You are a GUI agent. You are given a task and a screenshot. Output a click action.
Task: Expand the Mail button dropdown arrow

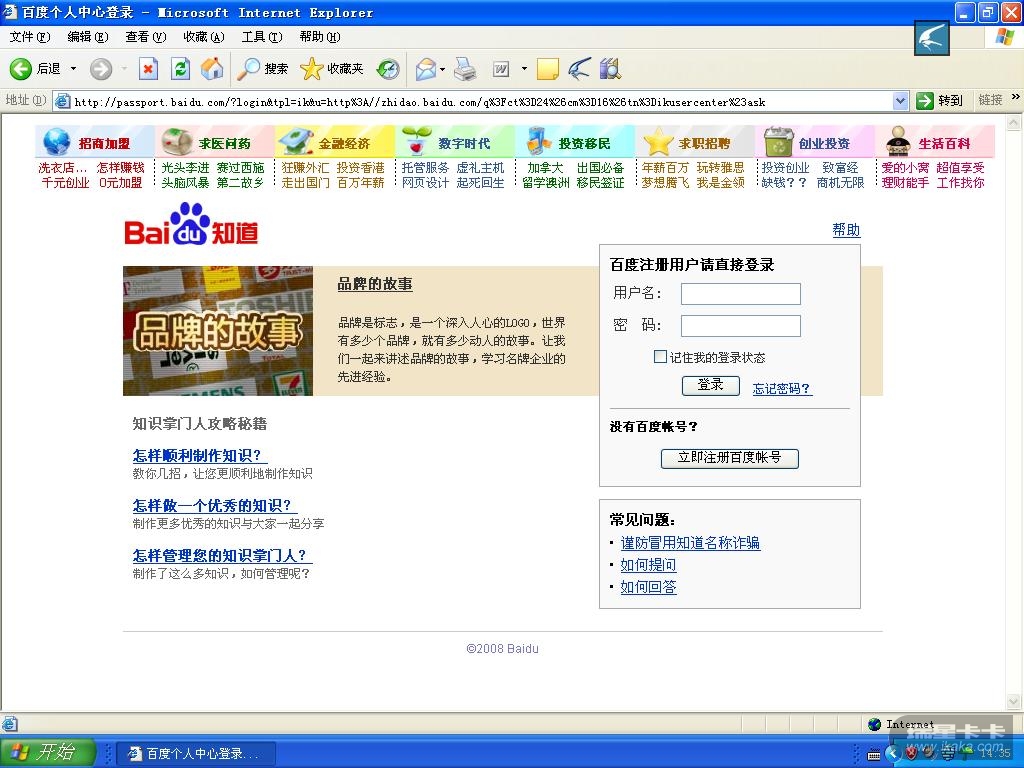pos(443,69)
